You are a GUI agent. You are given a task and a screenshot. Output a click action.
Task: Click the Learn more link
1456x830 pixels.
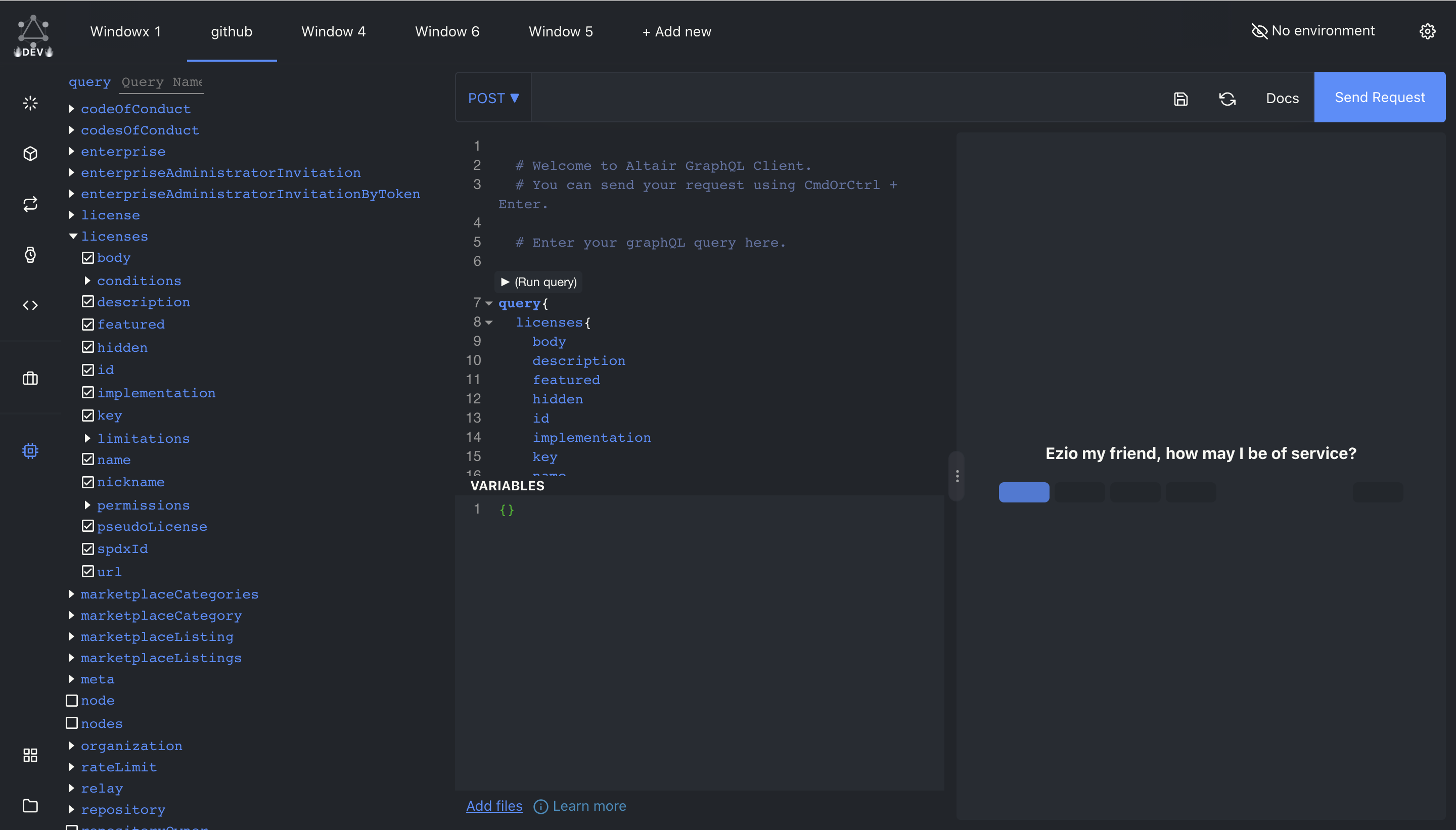coord(589,806)
